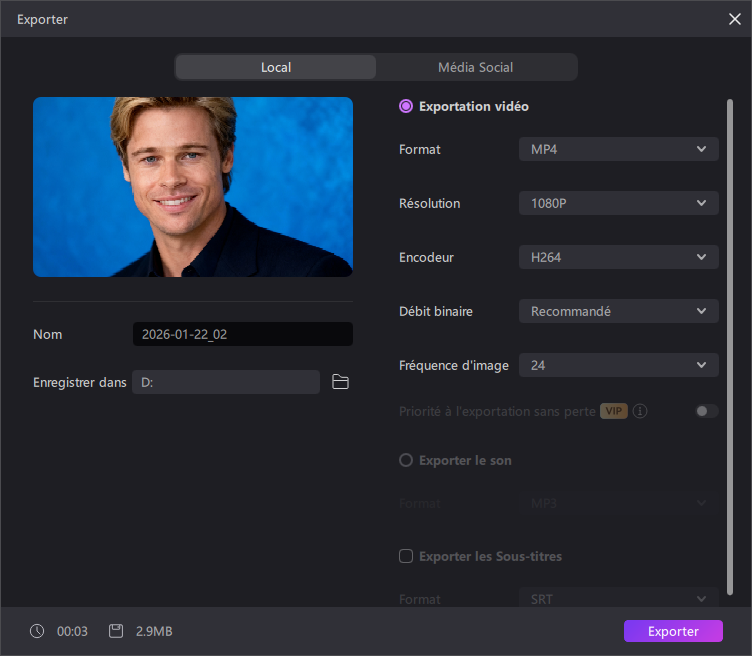
Task: Click the Nom text field
Action: coord(242,334)
